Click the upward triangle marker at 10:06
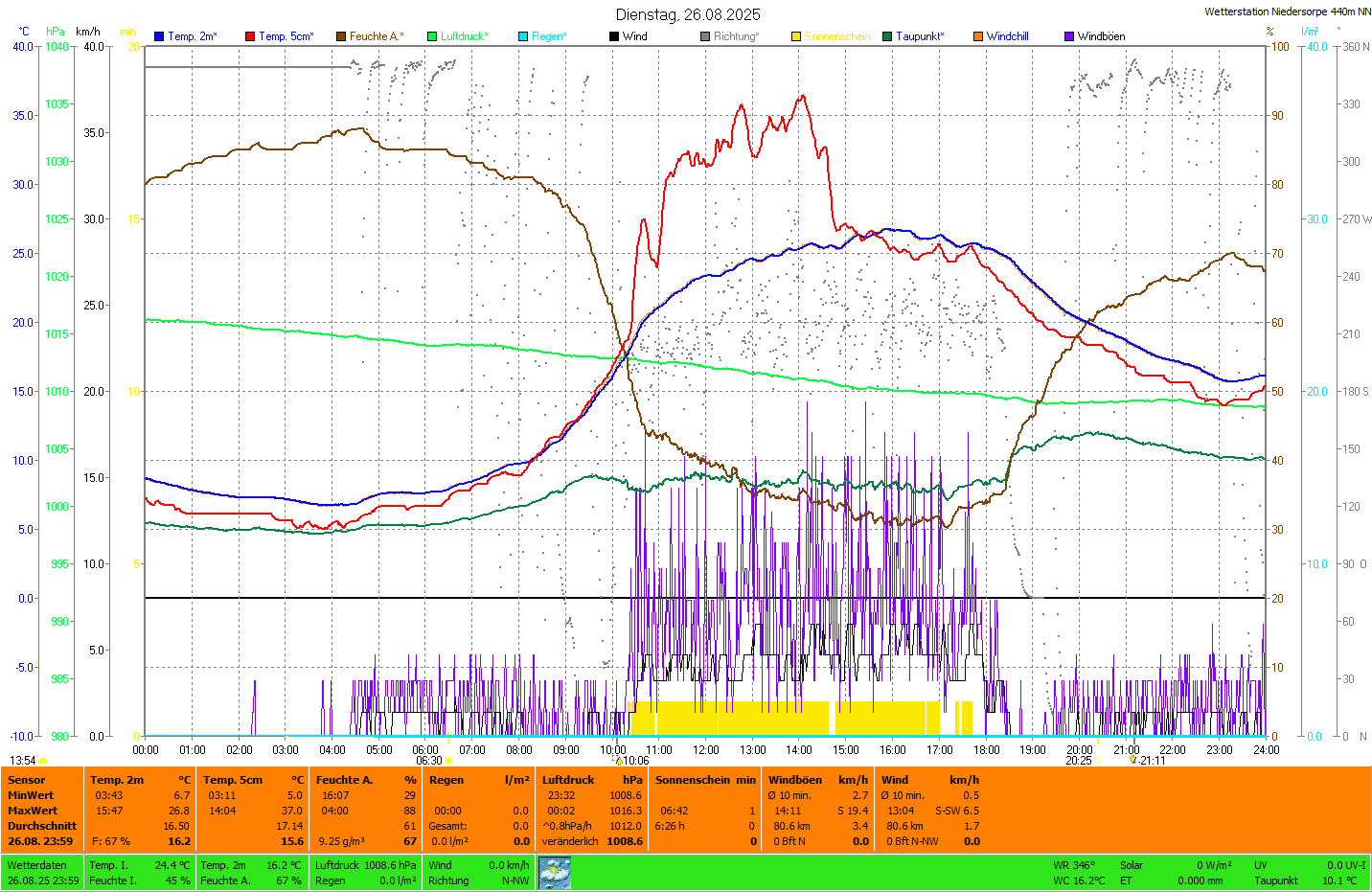Image resolution: width=1372 pixels, height=892 pixels. 619,761
